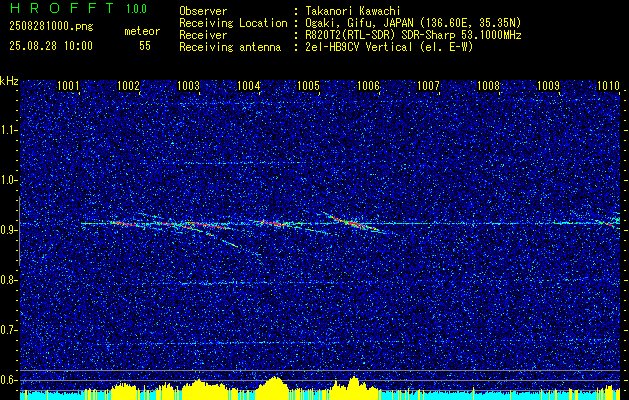Screen dimensions: 629x400
Task: Click the HROFFT program title
Action: coord(62,8)
